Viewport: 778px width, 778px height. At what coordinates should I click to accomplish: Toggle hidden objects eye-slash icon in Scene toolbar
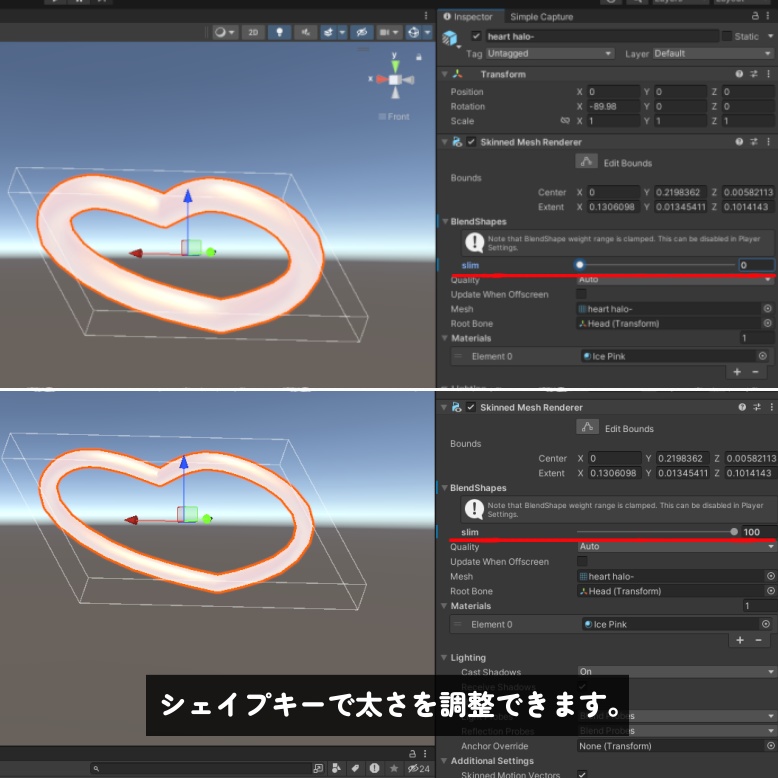pyautogui.click(x=362, y=32)
